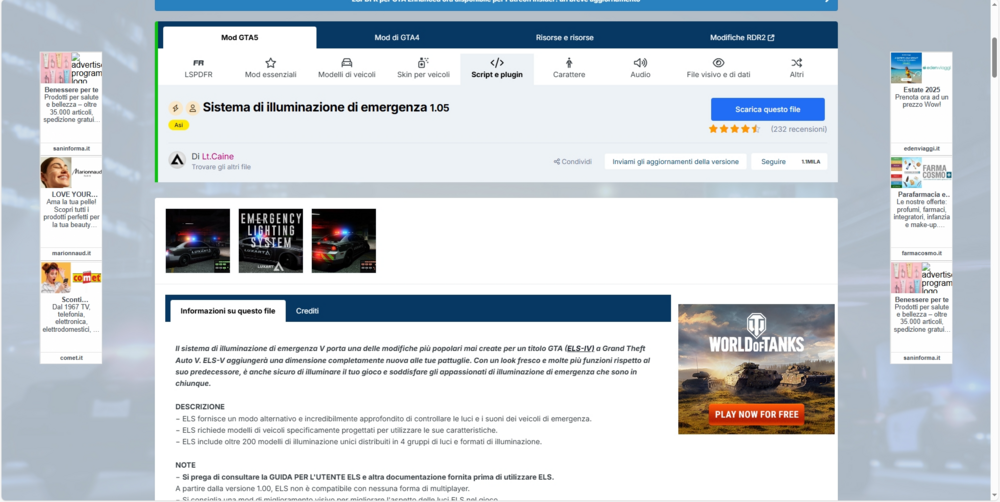Click the Asi tag badge
Screen dimensions: 1000x502
[x=179, y=125]
